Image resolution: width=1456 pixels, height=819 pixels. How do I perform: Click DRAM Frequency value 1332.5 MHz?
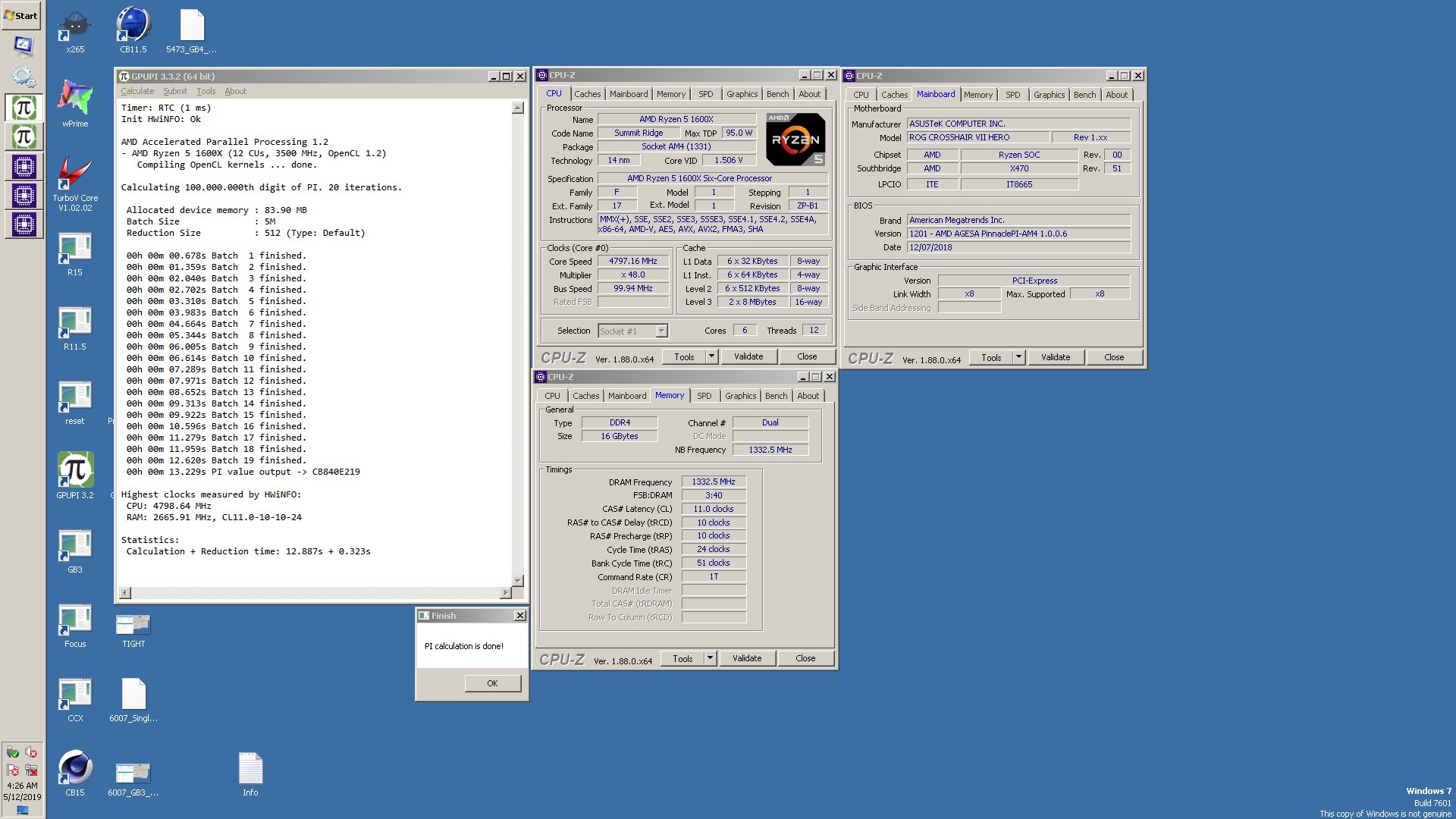tap(714, 482)
